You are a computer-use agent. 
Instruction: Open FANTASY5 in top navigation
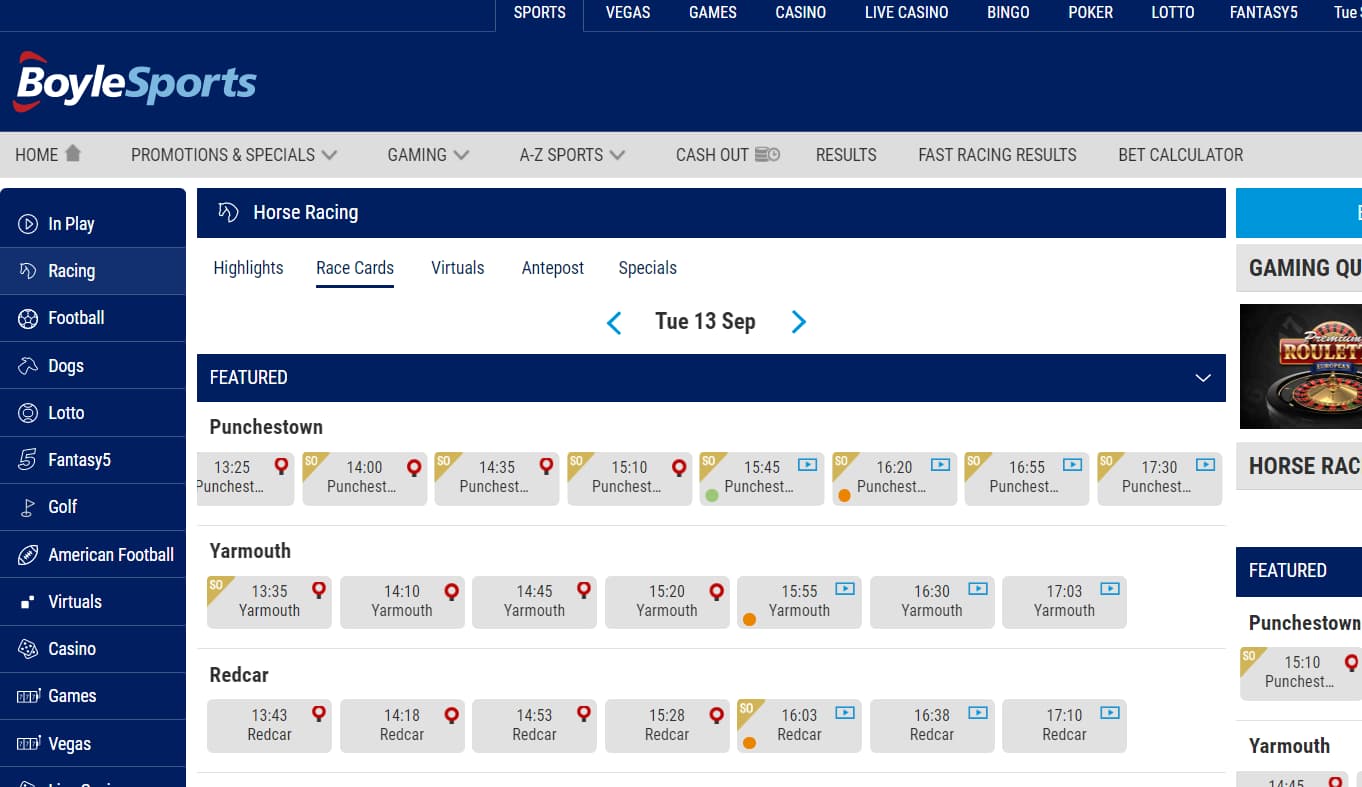1264,13
